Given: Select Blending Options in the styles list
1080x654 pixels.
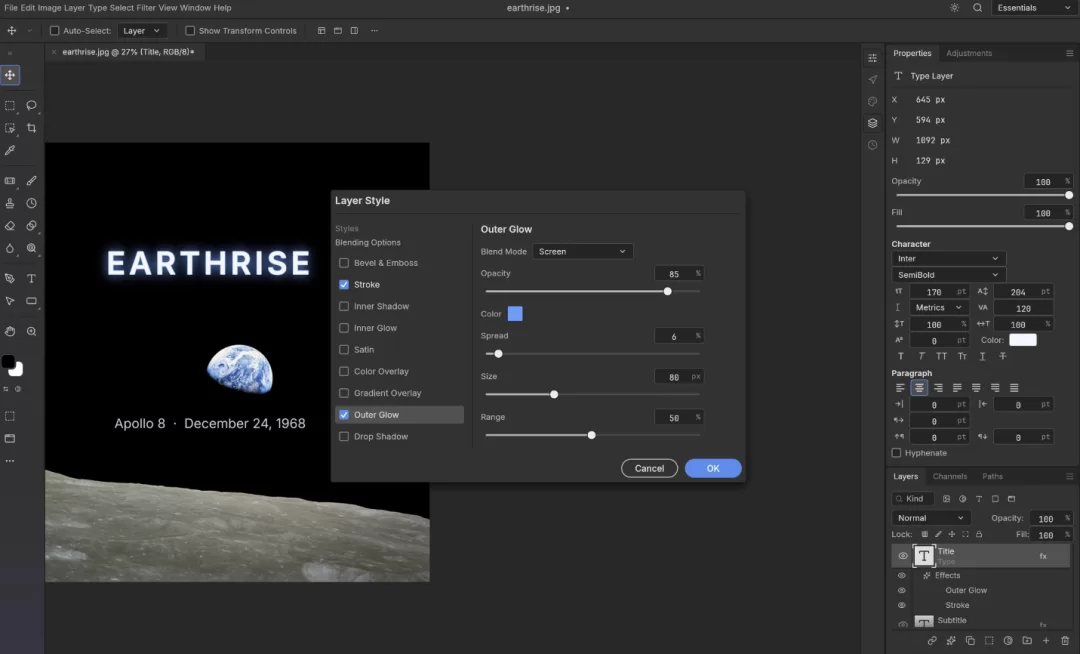Looking at the screenshot, I should point(368,242).
